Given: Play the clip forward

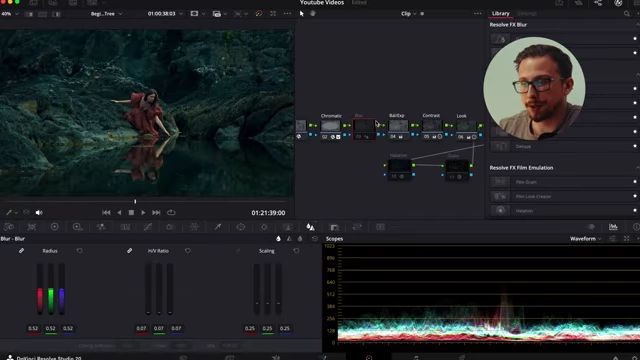Looking at the screenshot, I should coord(143,213).
